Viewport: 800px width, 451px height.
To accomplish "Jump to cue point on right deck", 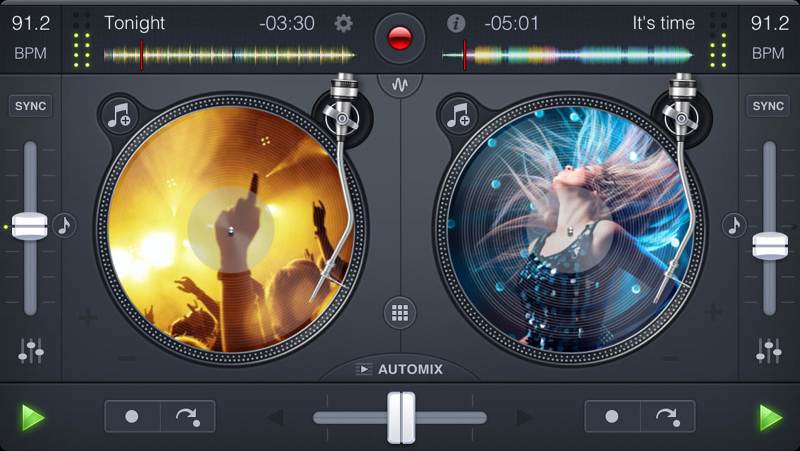I will tap(668, 417).
